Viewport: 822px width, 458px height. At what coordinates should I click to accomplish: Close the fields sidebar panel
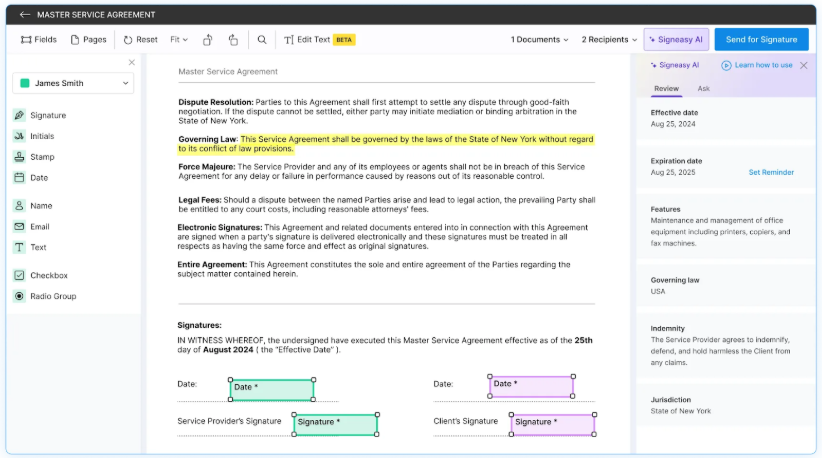point(131,62)
